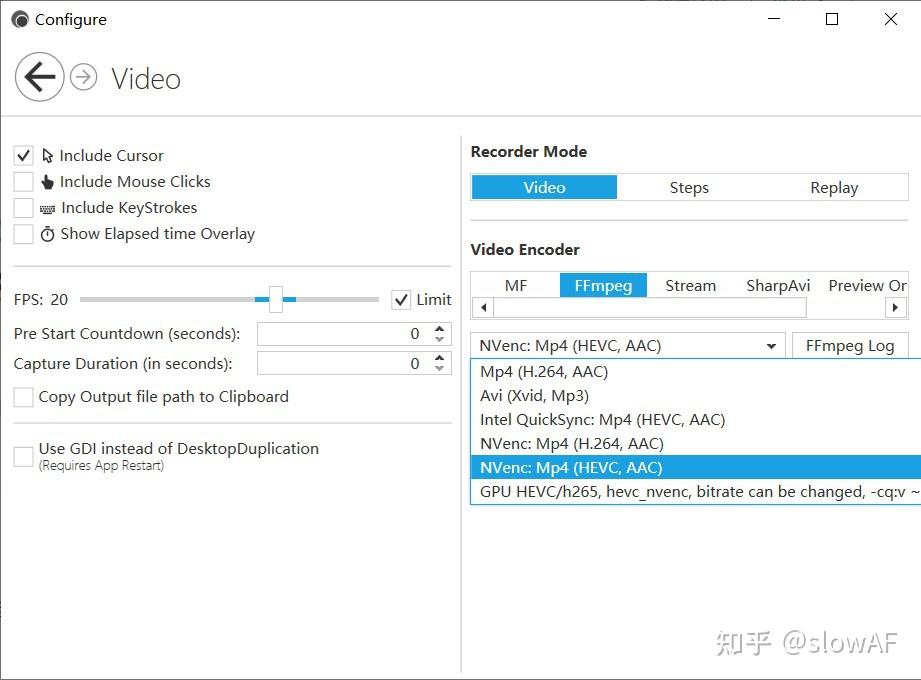Viewport: 921px width, 680px height.
Task: Click the Captura logo in the title bar
Action: point(20,19)
